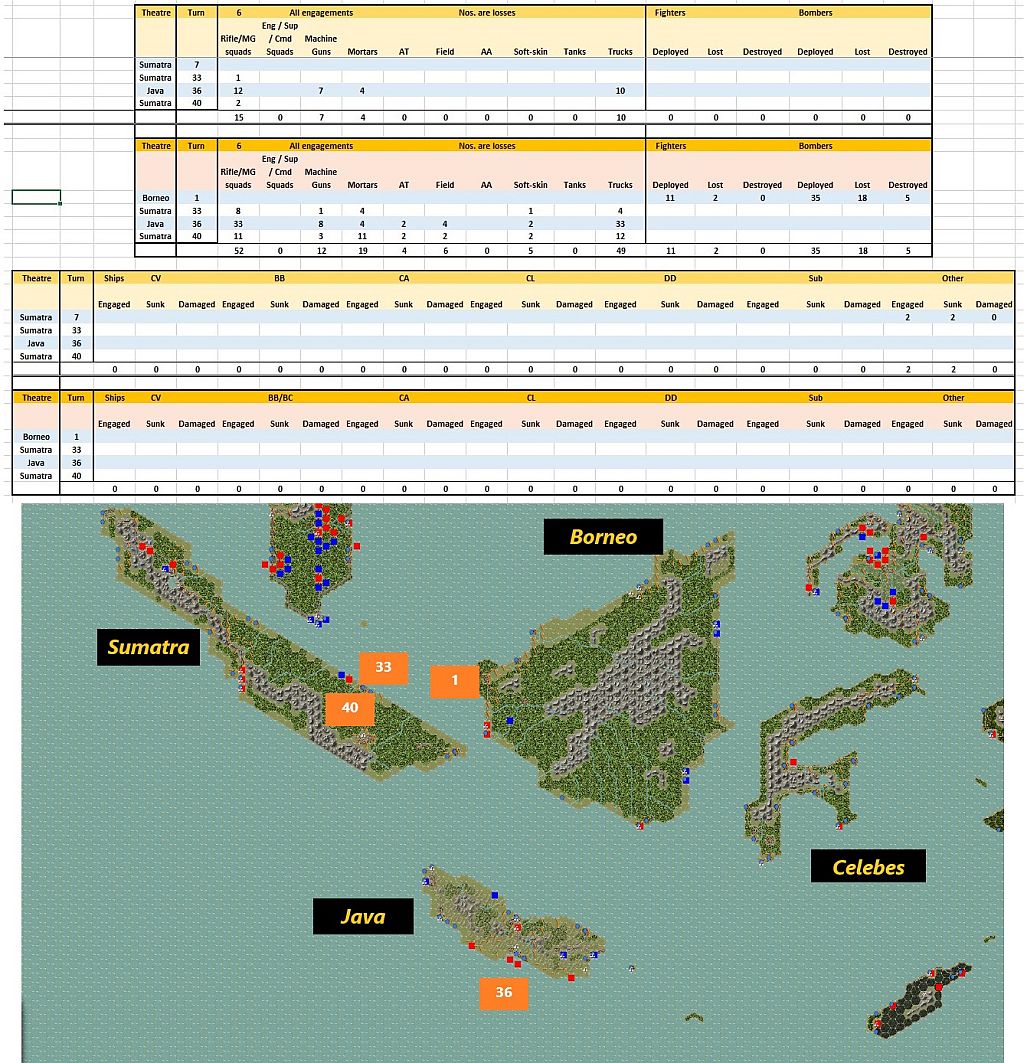The image size is (1024, 1063).
Task: Click Field value 4 in Java row
Action: pos(445,224)
